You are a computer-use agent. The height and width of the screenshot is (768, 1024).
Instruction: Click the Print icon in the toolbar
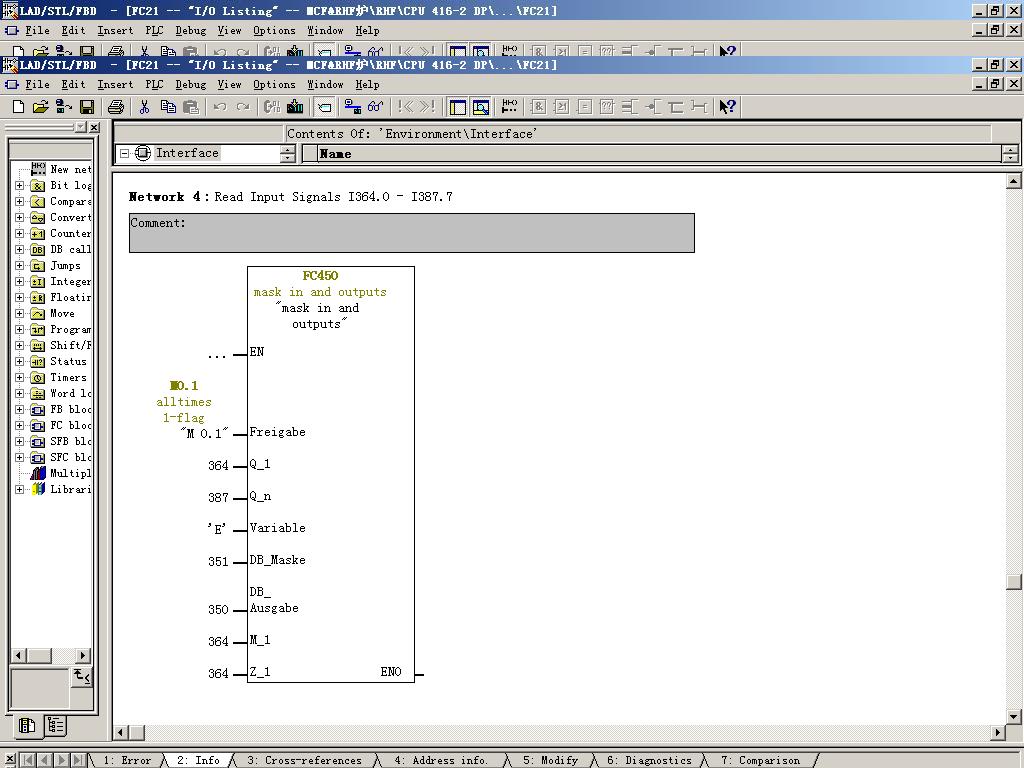[116, 106]
